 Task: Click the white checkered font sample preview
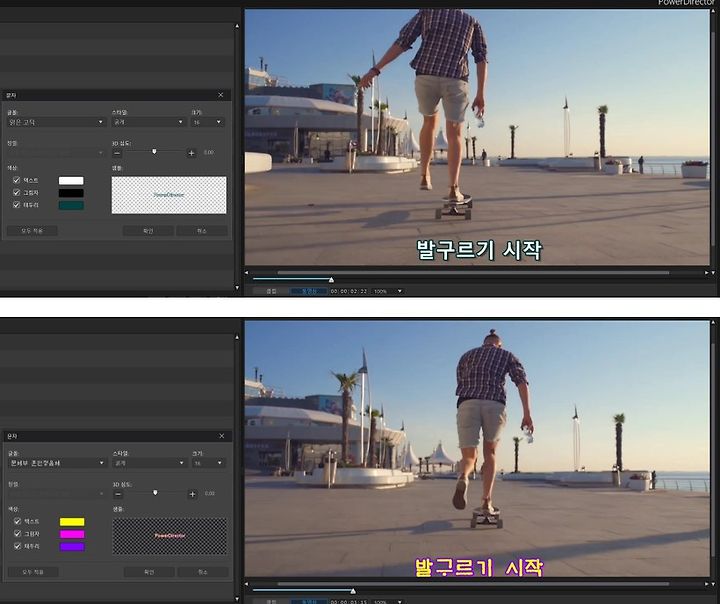(169, 195)
